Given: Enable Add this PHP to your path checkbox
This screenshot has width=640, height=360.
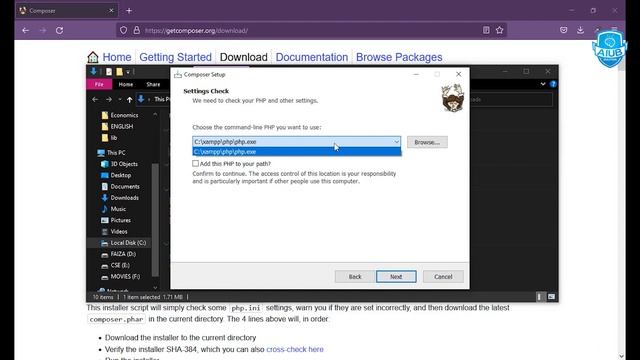Looking at the screenshot, I should point(196,163).
